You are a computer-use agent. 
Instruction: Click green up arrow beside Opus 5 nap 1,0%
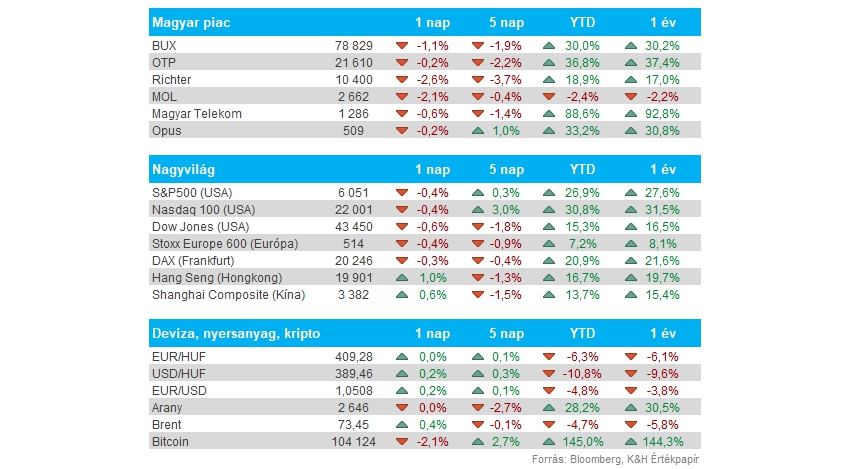point(478,131)
